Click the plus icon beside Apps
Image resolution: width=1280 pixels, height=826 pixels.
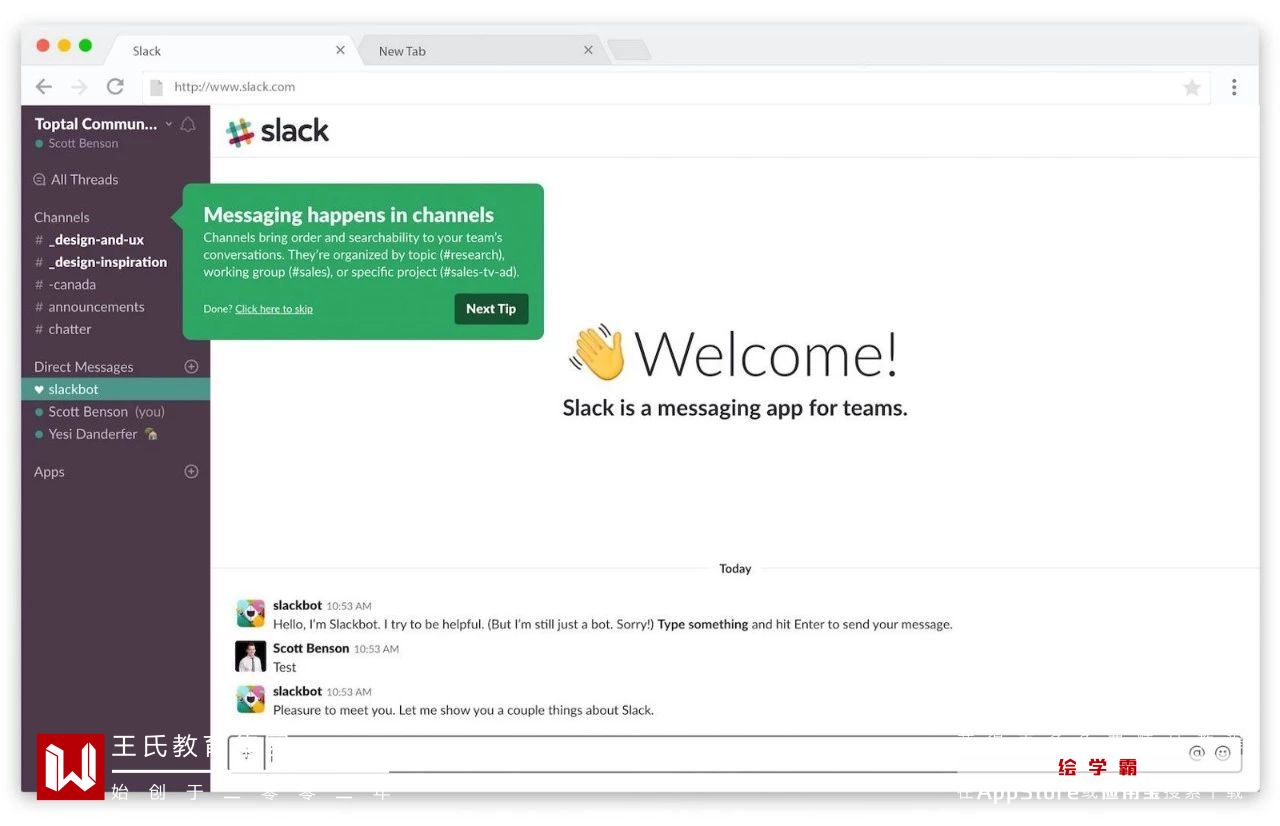(x=192, y=472)
